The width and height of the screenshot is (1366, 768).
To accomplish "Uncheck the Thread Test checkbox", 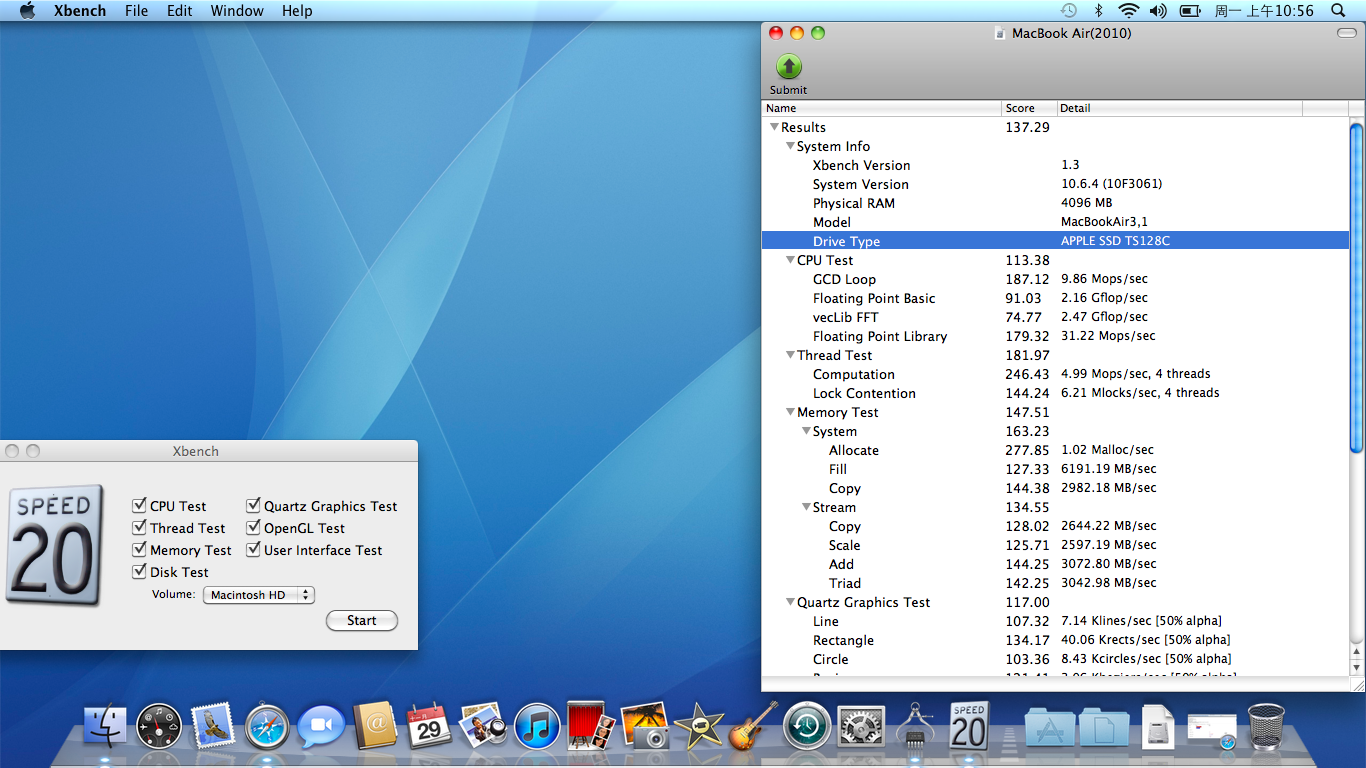I will [140, 528].
